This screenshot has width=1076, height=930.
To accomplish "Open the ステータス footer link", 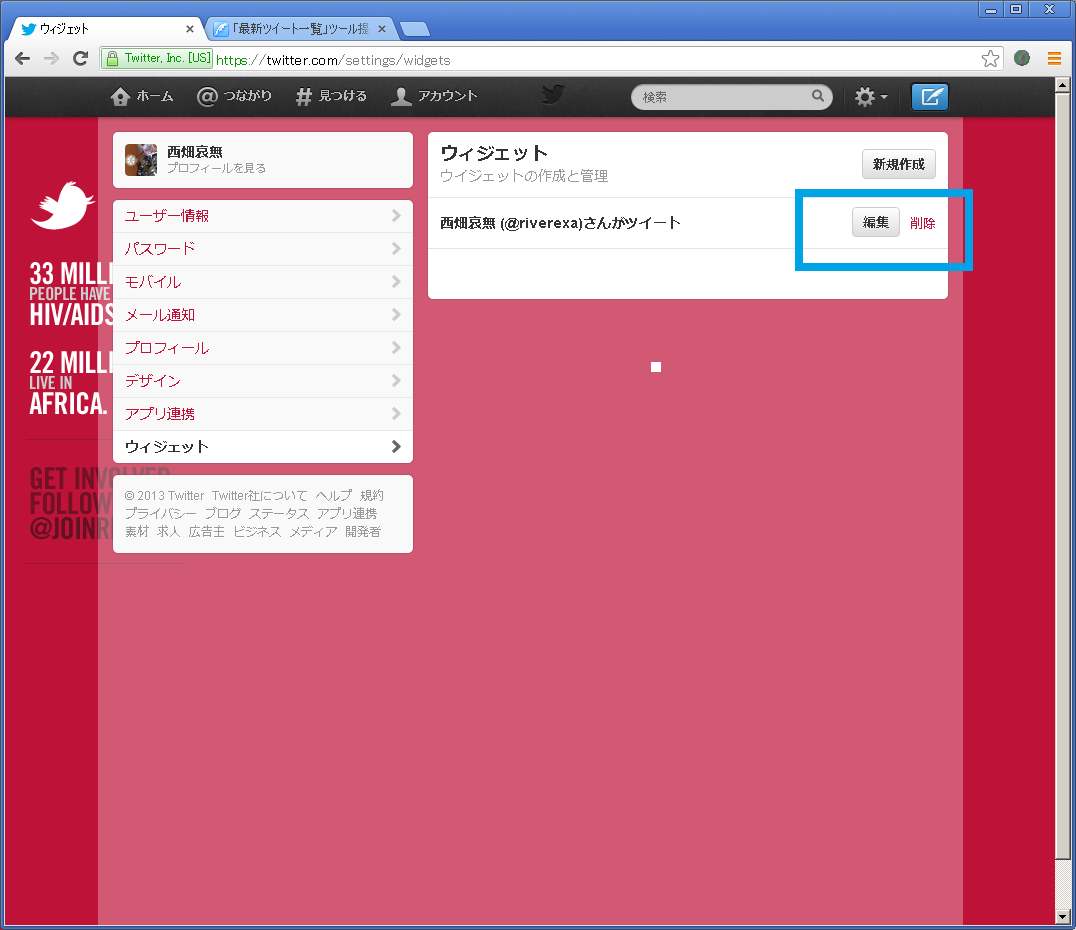I will coord(279,513).
